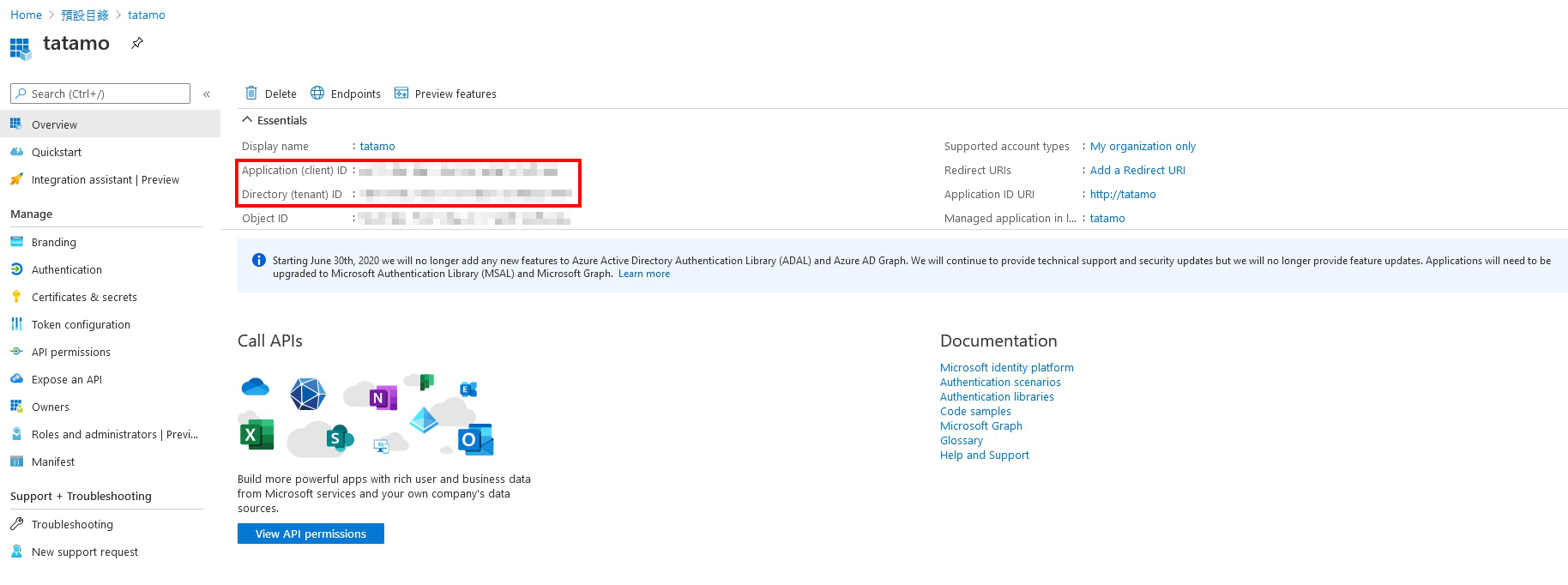The image size is (1568, 585).
Task: Click the OneNote icon in Call APIs graphic
Action: pyautogui.click(x=383, y=398)
